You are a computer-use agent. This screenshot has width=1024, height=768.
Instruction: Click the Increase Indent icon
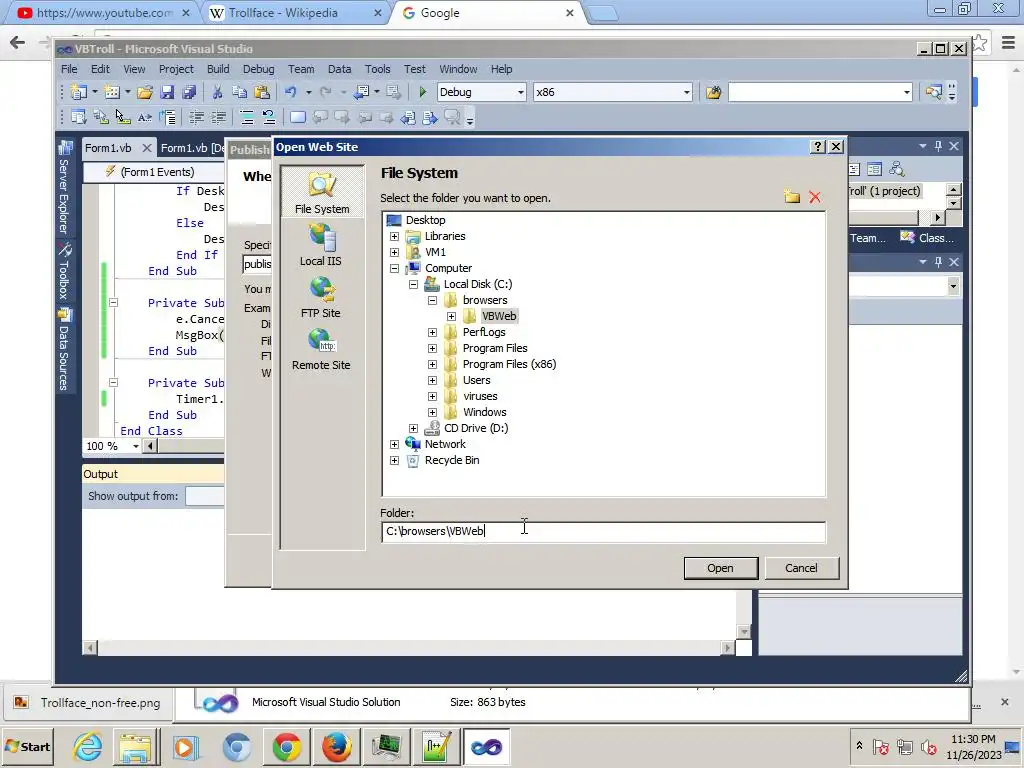[218, 118]
